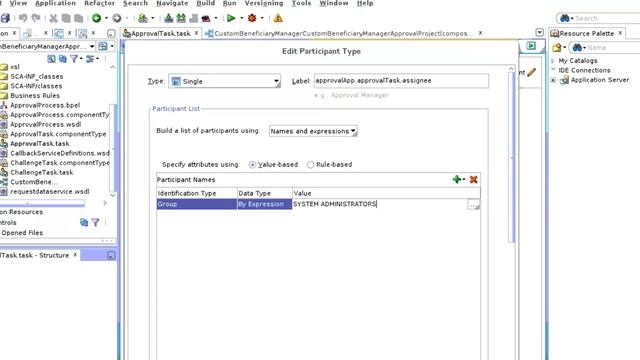Click the Make project build icon
The height and width of the screenshot is (360, 640).
[169, 18]
